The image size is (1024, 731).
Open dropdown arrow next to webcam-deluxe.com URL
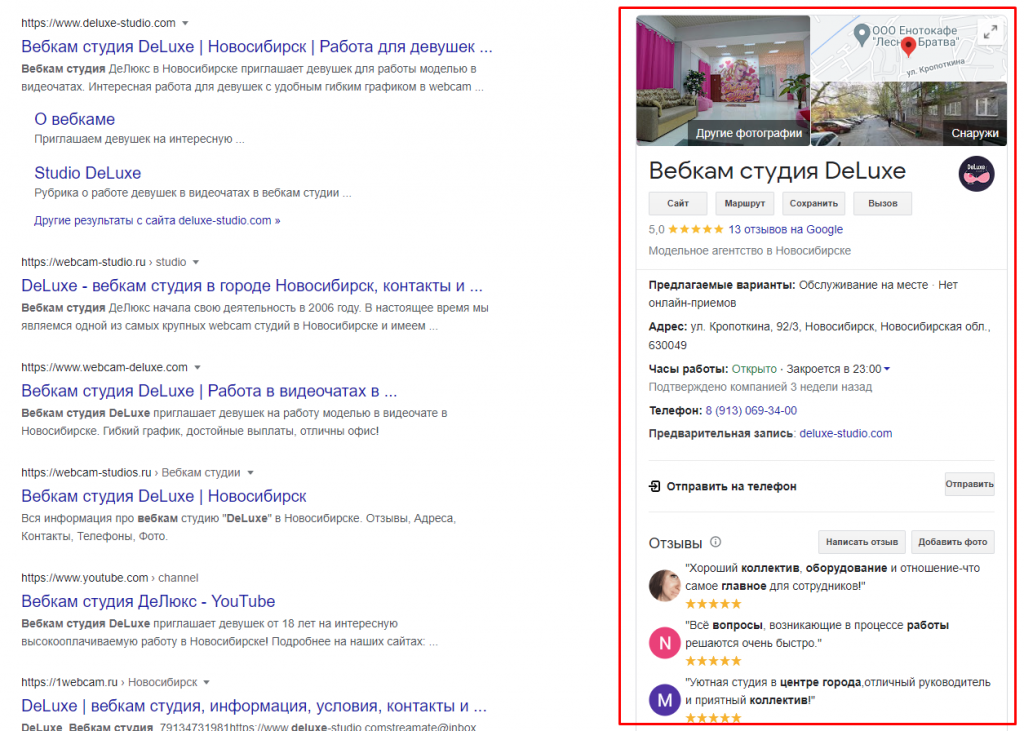pyautogui.click(x=197, y=367)
